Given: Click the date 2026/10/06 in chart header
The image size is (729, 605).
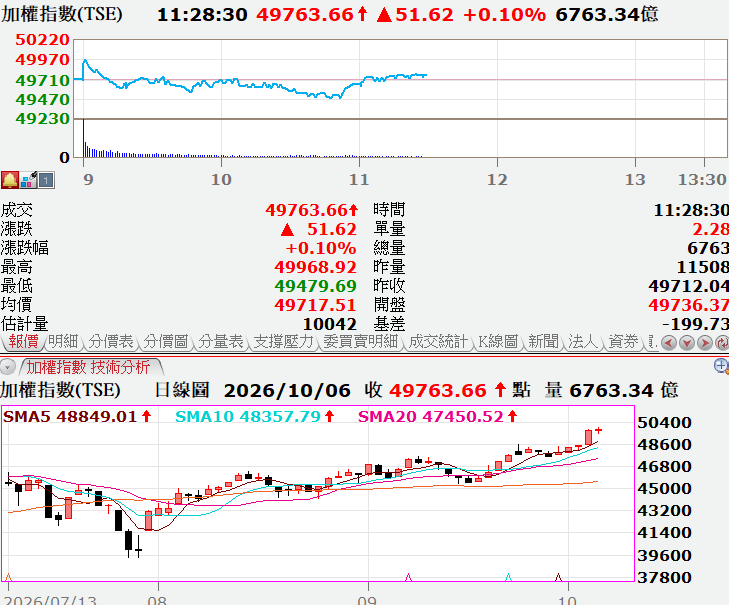Looking at the screenshot, I should point(287,391).
